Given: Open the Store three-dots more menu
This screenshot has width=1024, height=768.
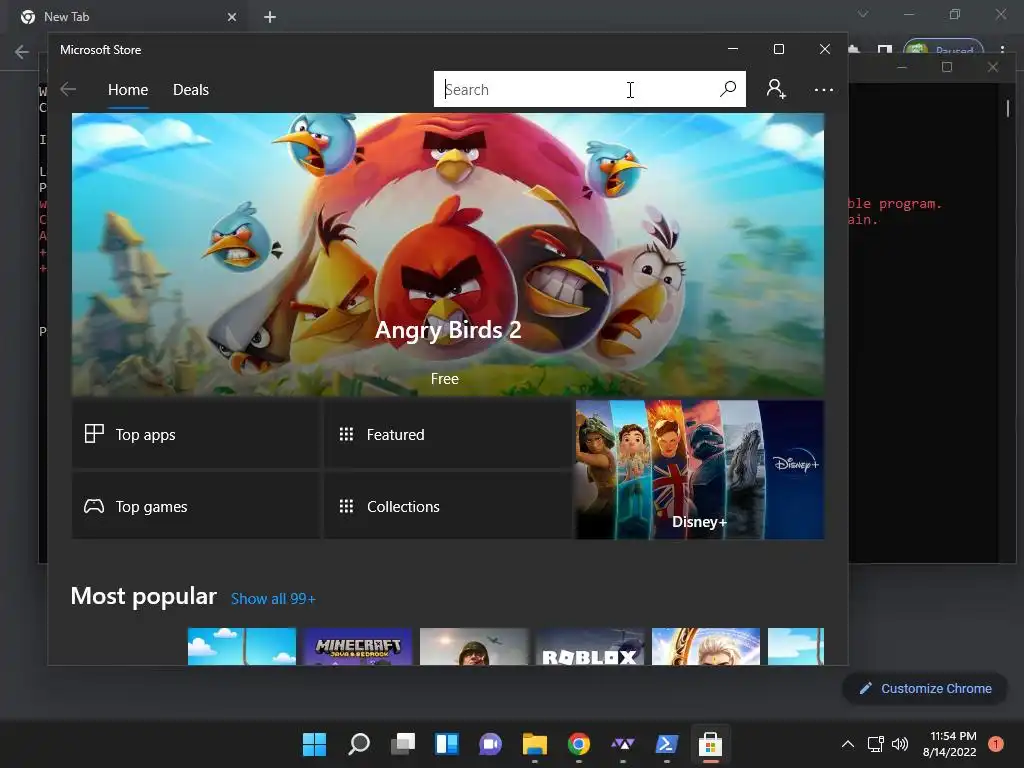Looking at the screenshot, I should coord(824,89).
